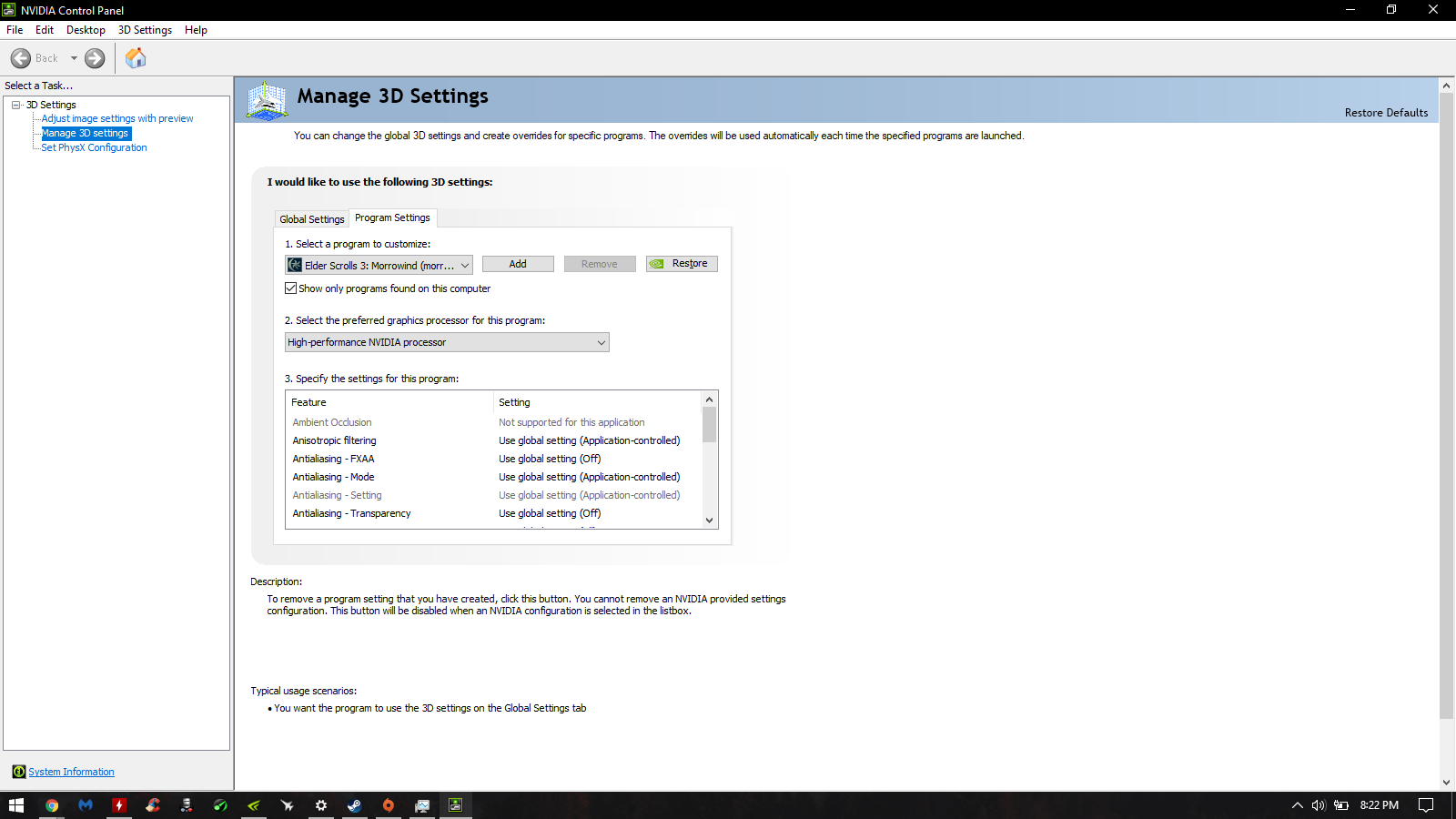Open the jet plane taskbar app
Viewport: 1456px width, 819px height.
[x=288, y=805]
